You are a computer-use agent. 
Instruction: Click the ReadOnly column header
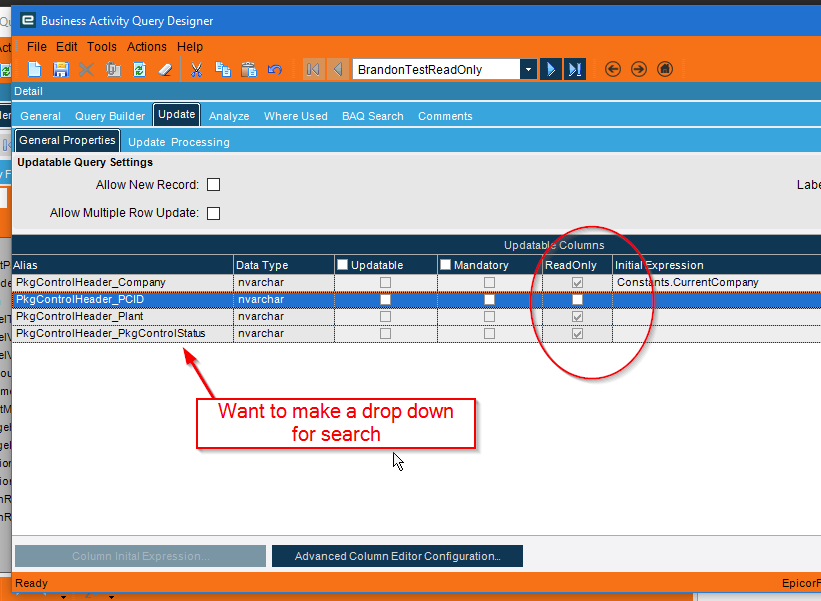tap(578, 265)
